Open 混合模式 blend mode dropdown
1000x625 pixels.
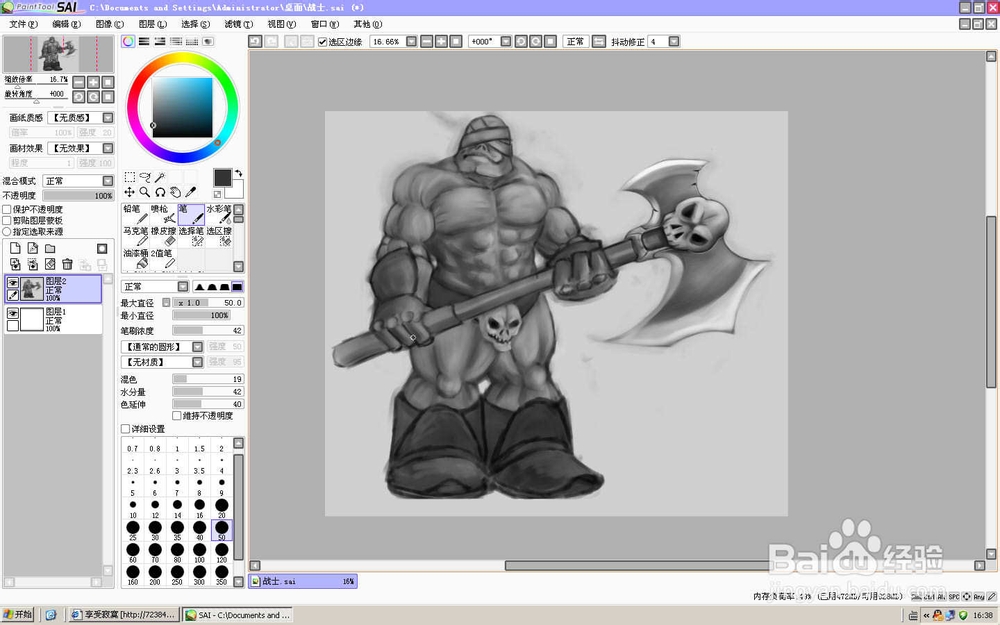point(108,181)
